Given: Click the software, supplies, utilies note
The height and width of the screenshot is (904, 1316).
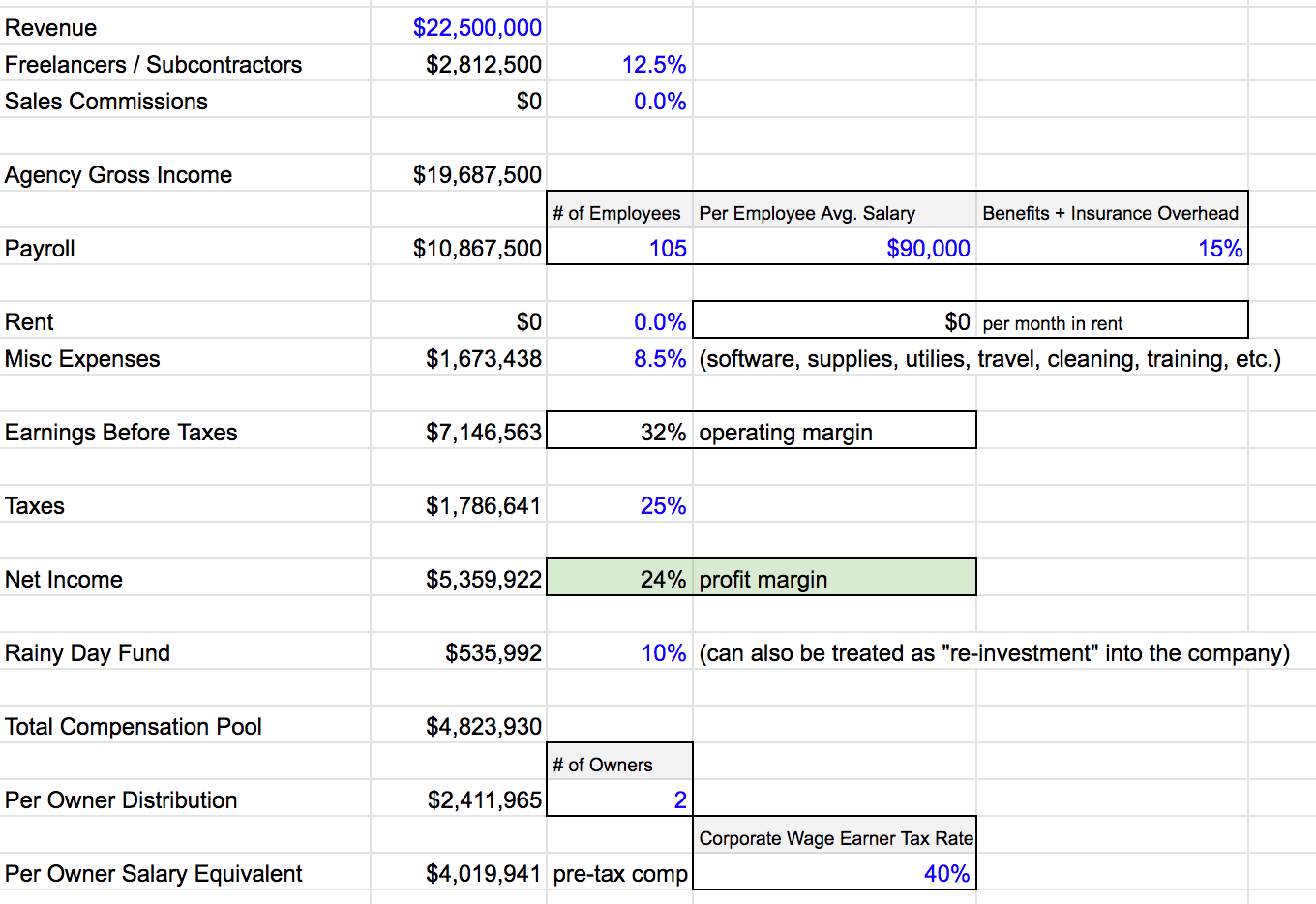Looking at the screenshot, I should (x=990, y=359).
